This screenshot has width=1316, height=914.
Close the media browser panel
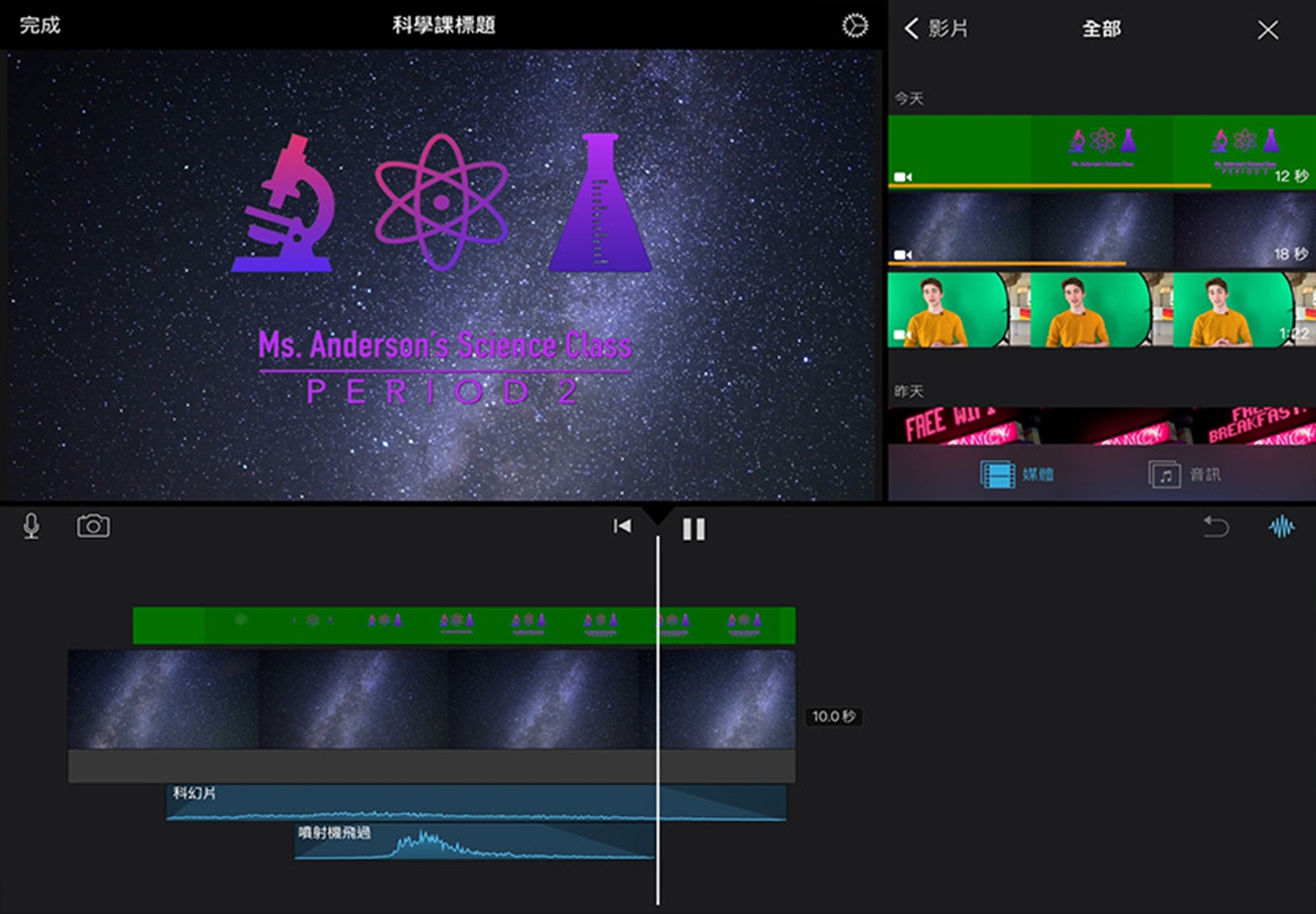coord(1268,31)
